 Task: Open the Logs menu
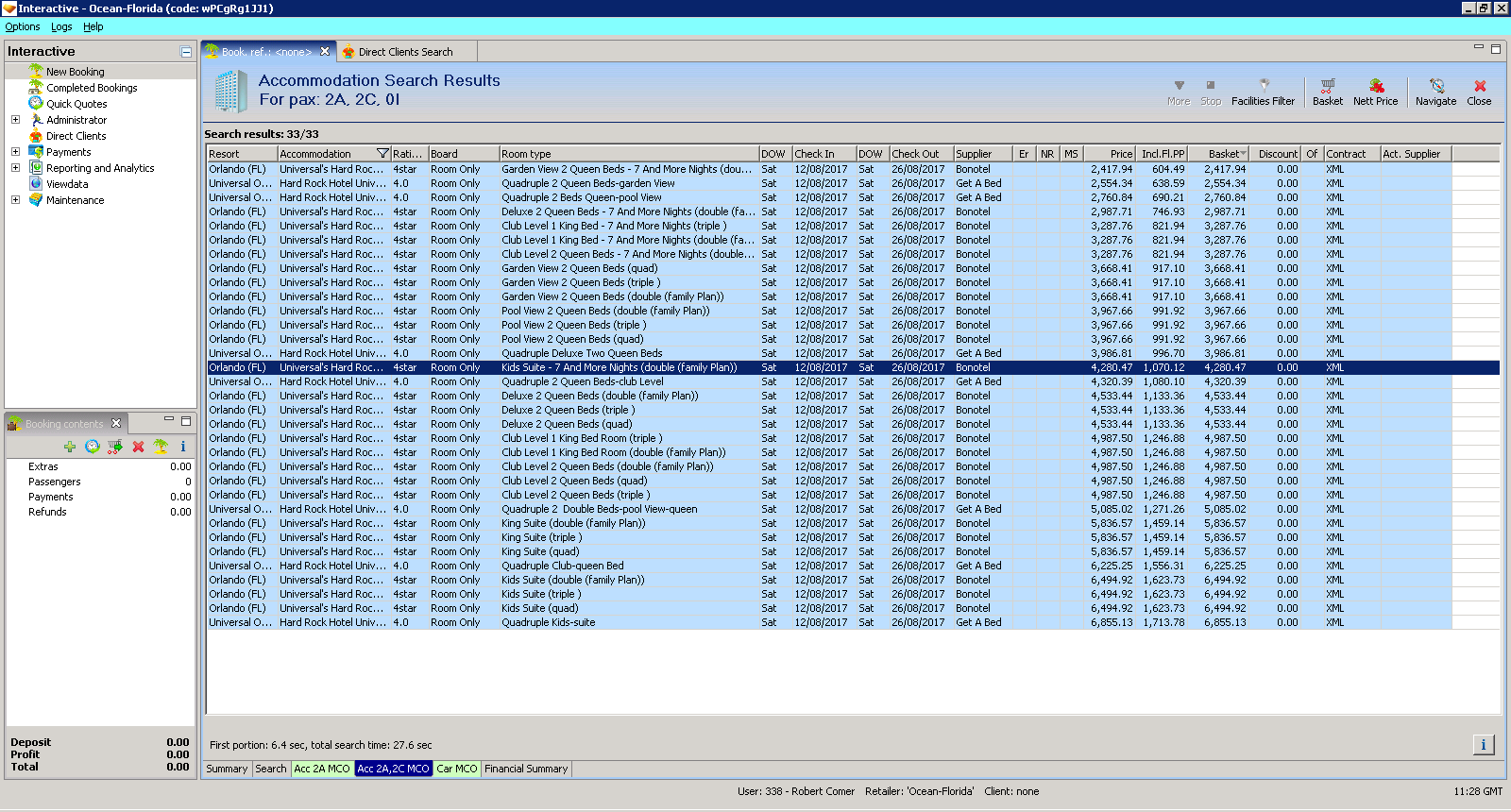[x=61, y=26]
